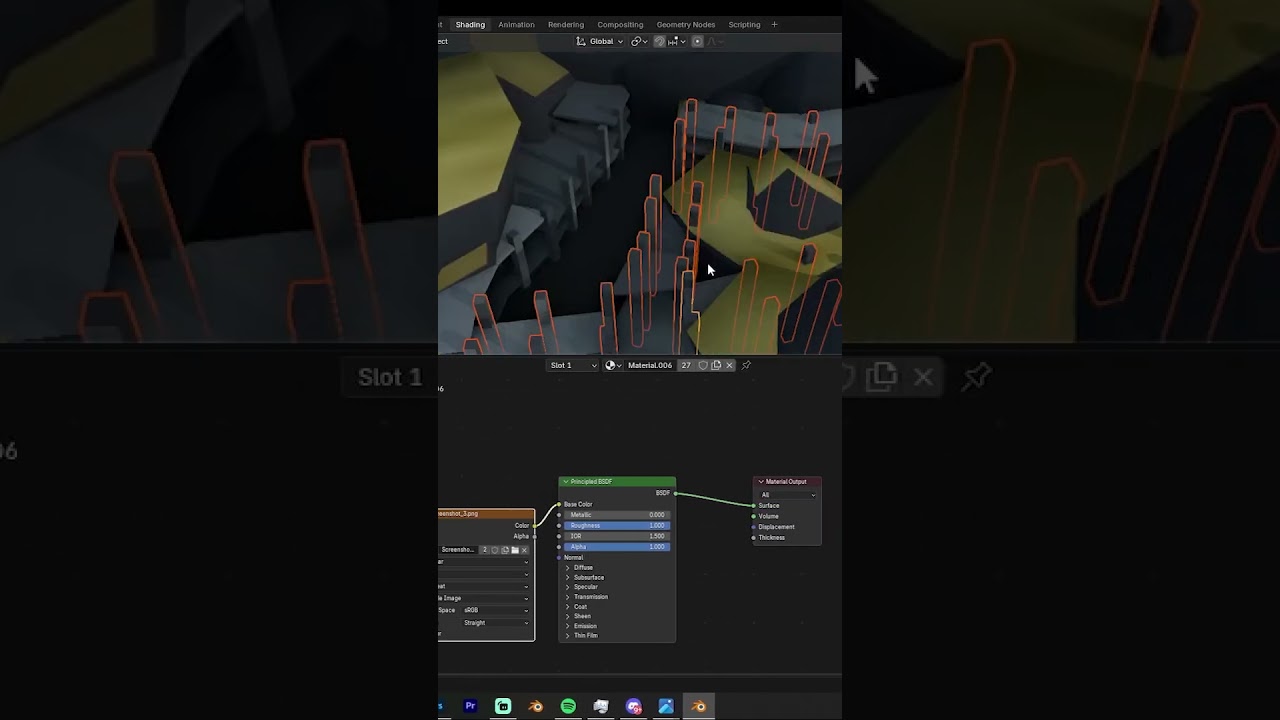Image resolution: width=1280 pixels, height=720 pixels.
Task: Adjust the Alpha slider on Principled BSDF
Action: click(617, 547)
